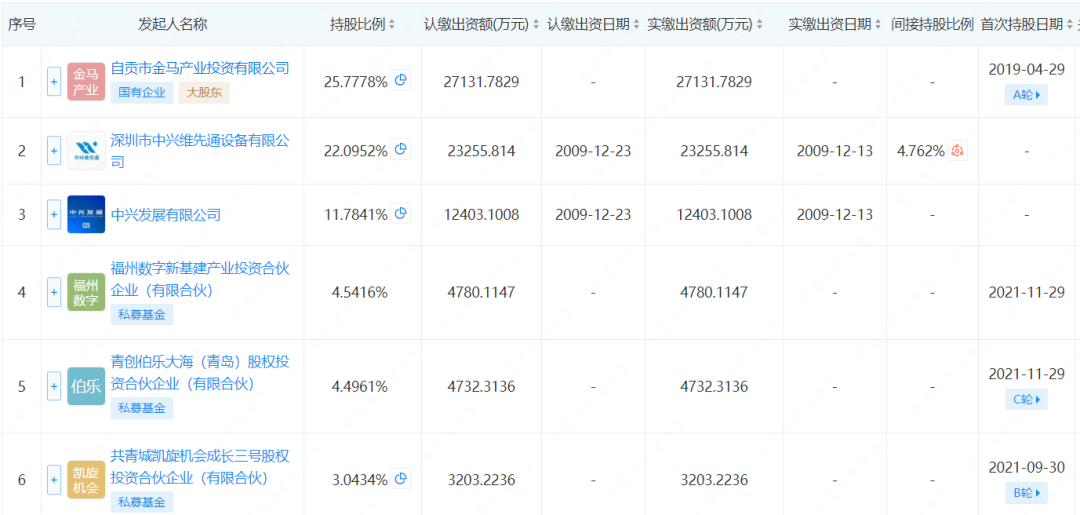Expand row 6 共青城凯旋机会成长三号
This screenshot has height=515, width=1080.
pyautogui.click(x=54, y=479)
